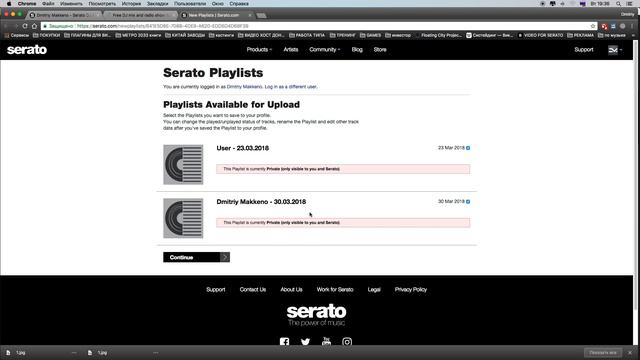This screenshot has height=360, width=640.
Task: Click the browser reload button
Action: [x=25, y=26]
